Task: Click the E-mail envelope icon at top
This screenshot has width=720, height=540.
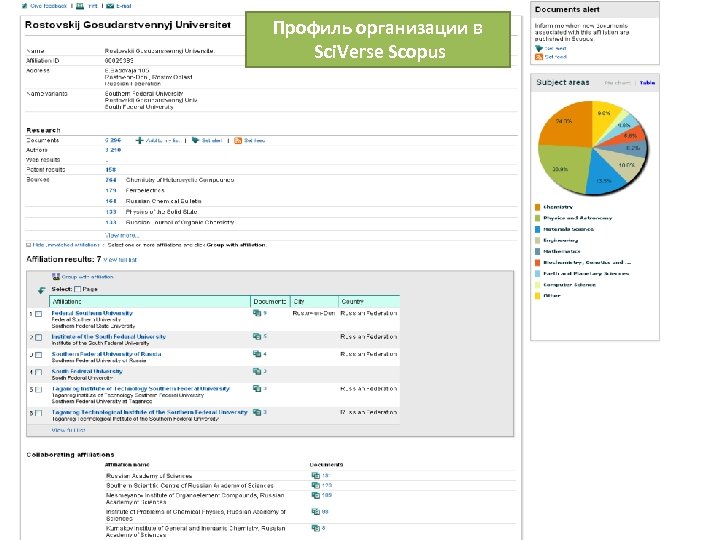Action: [110, 6]
